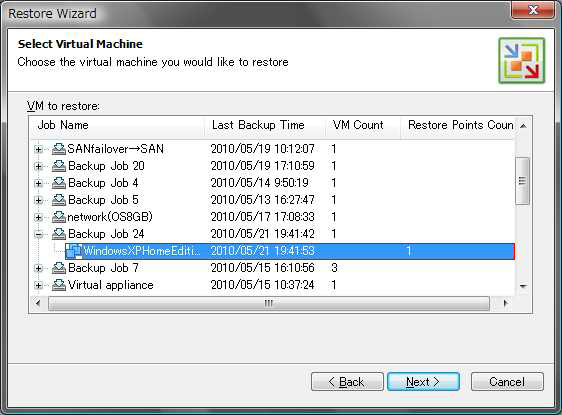Click the VM Count column header

[363, 125]
